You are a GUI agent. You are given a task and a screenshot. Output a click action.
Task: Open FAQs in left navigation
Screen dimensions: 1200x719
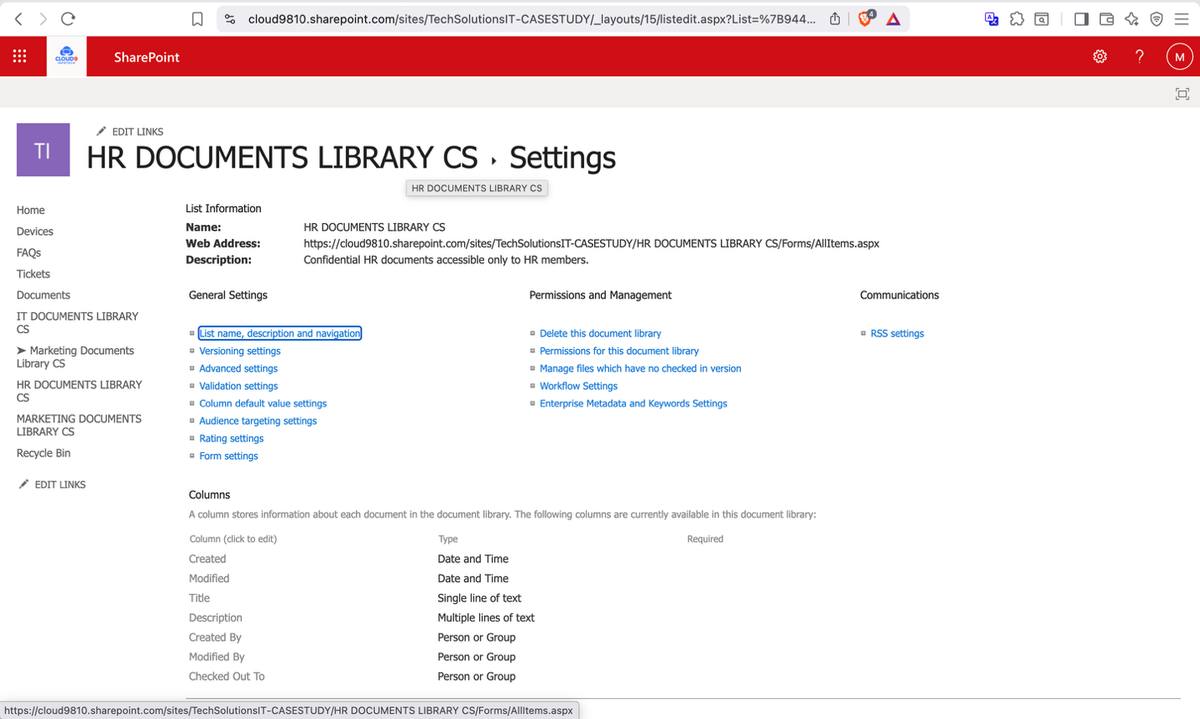pyautogui.click(x=29, y=252)
